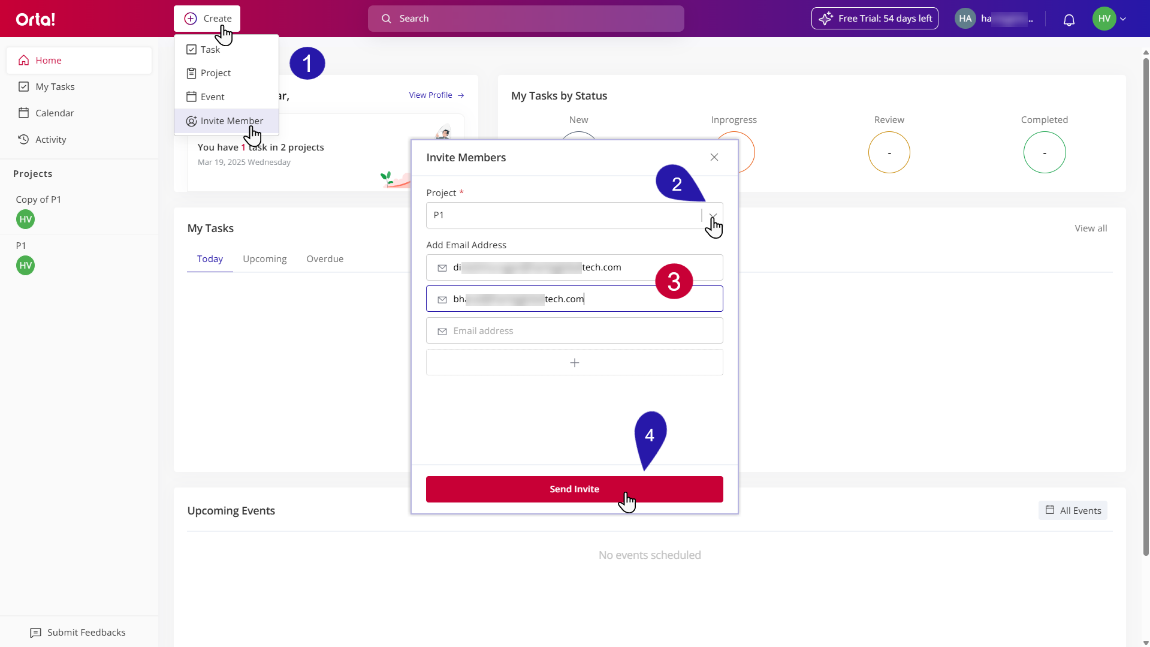Click the Orta! logo
The image size is (1150, 647).
pos(35,19)
